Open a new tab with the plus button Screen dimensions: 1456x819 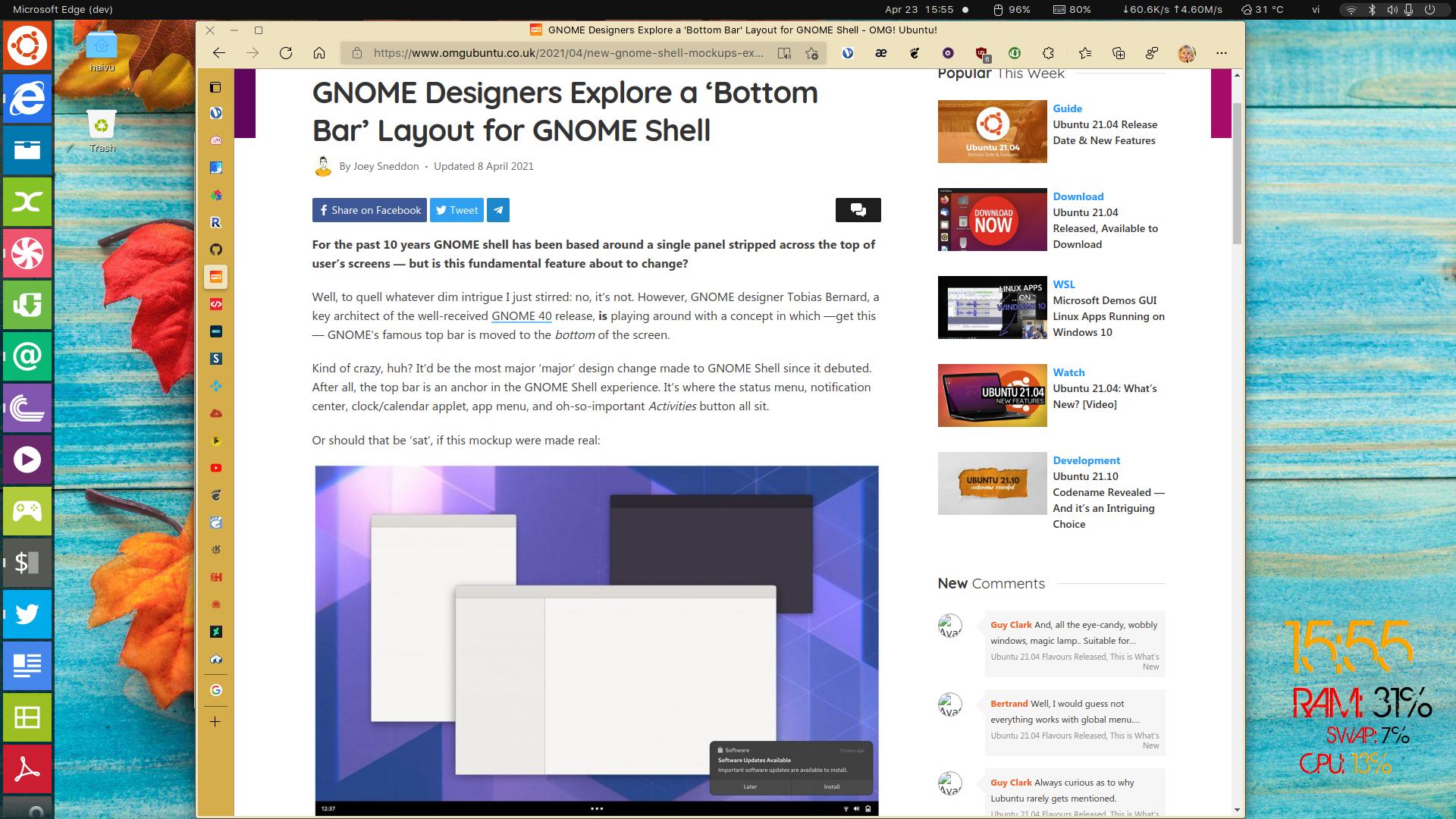point(215,722)
